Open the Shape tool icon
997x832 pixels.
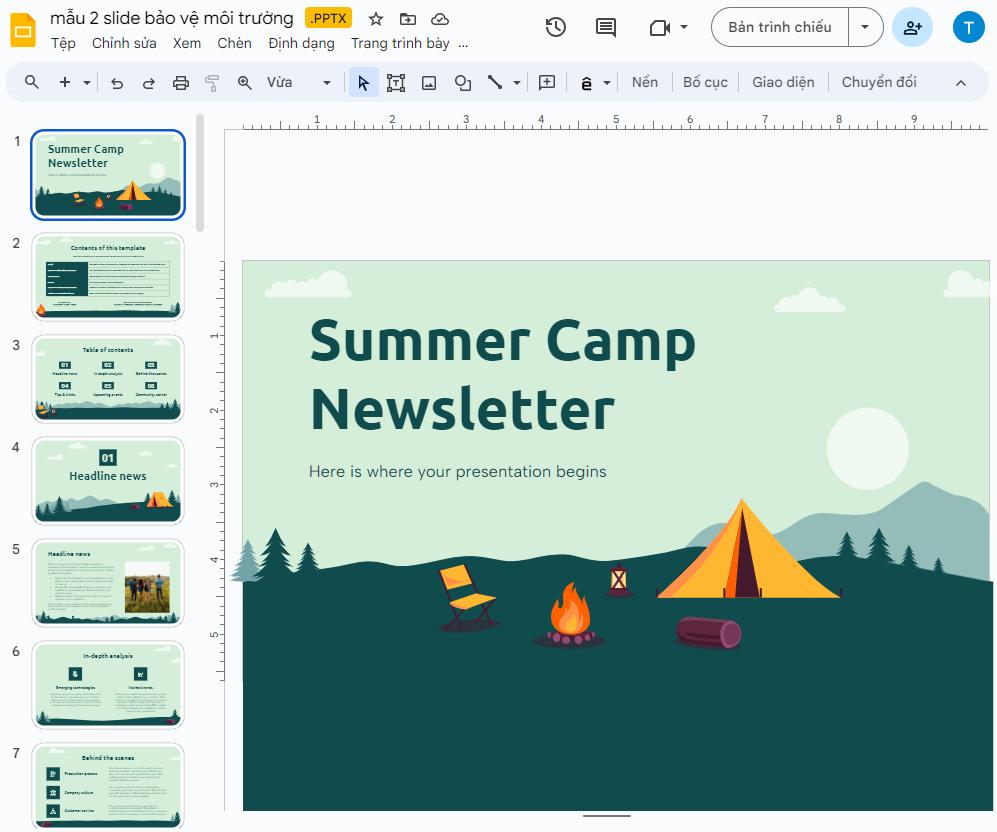(x=462, y=82)
